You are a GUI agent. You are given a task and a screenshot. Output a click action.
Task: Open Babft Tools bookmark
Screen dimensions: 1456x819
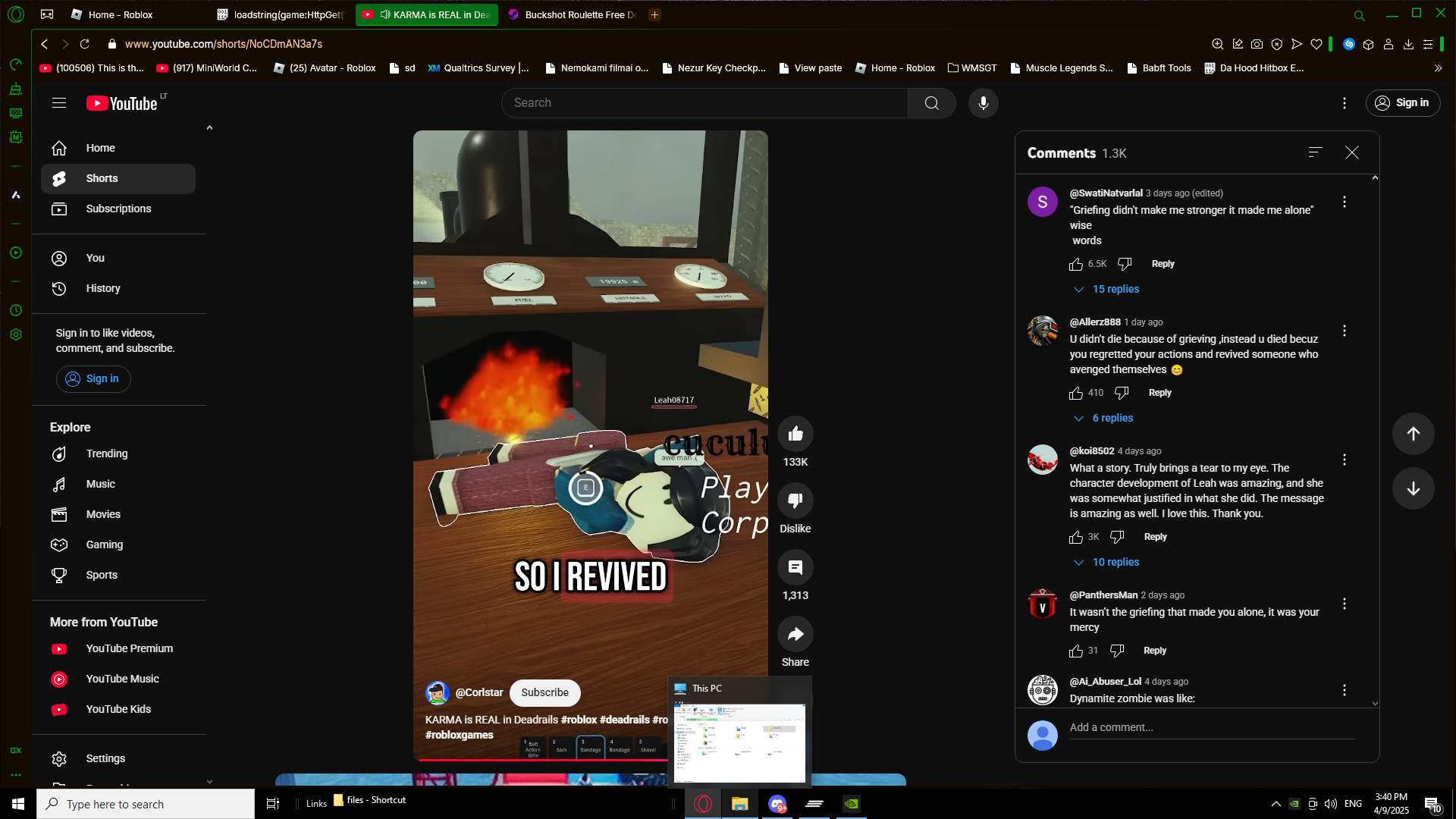1159,67
